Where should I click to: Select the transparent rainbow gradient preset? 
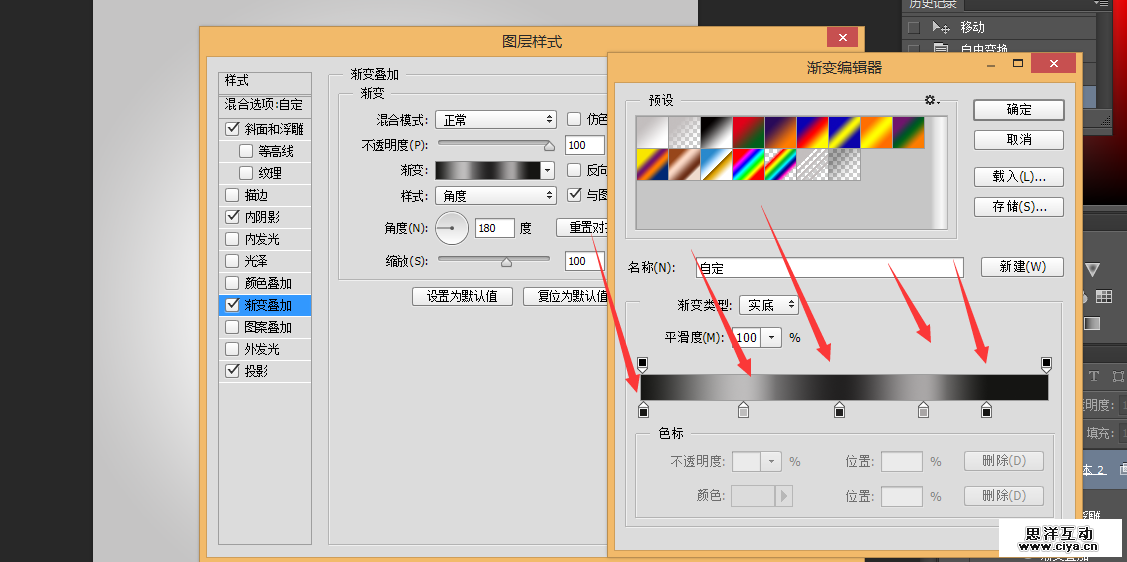click(780, 165)
